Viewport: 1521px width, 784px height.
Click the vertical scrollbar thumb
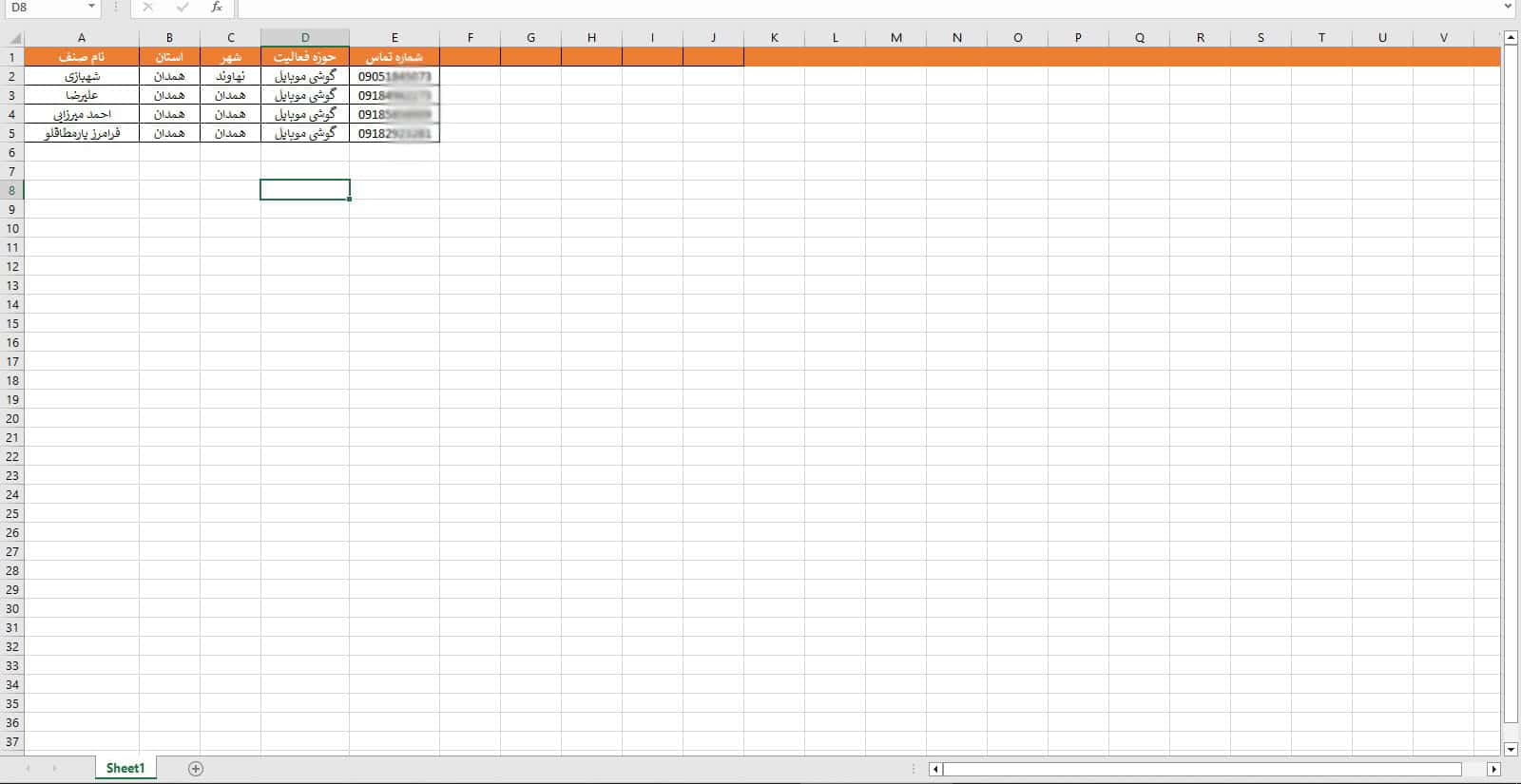coord(1511,383)
